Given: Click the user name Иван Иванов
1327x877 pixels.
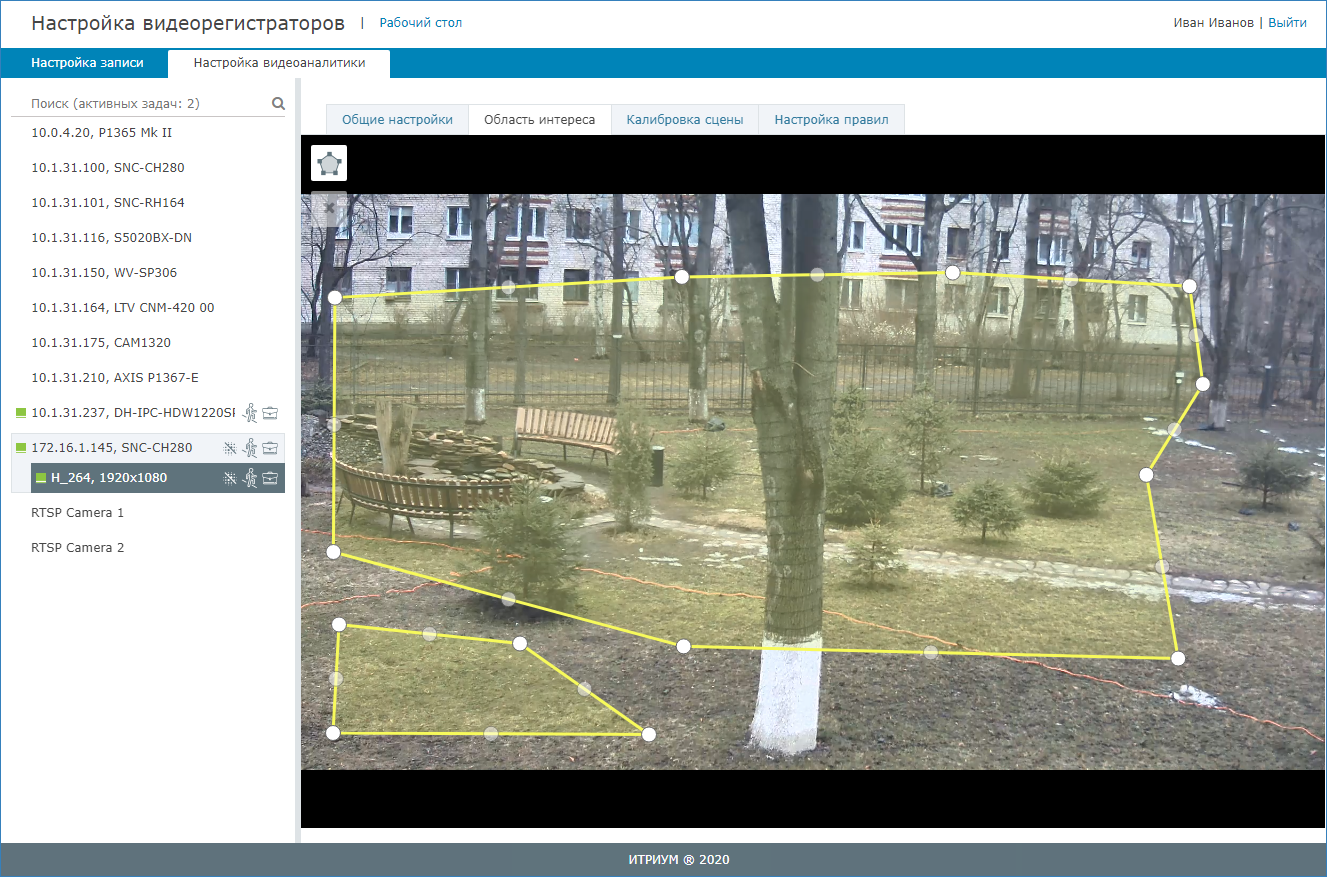Looking at the screenshot, I should pos(1213,22).
